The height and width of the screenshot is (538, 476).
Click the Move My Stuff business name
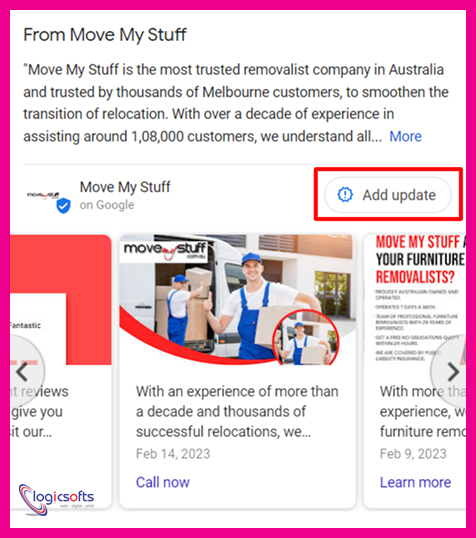click(125, 187)
